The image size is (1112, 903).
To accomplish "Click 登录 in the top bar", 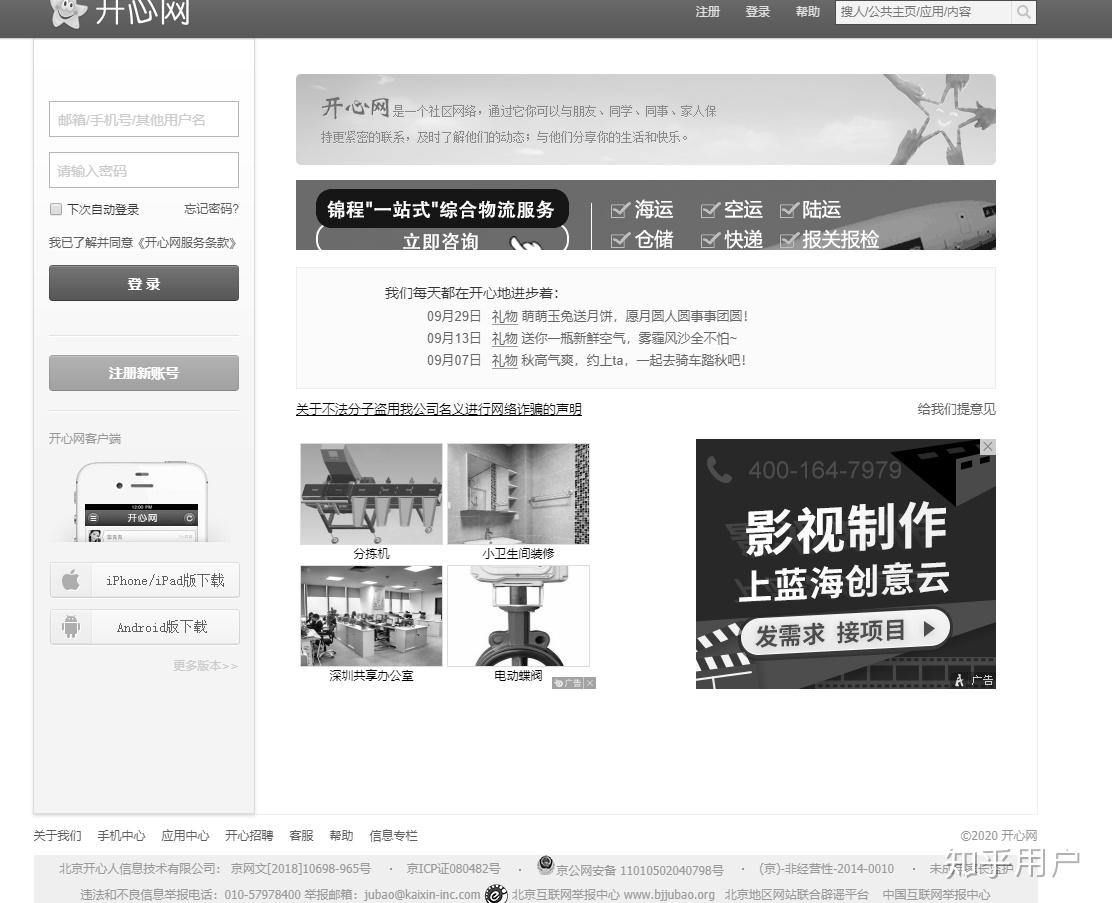I will 757,12.
